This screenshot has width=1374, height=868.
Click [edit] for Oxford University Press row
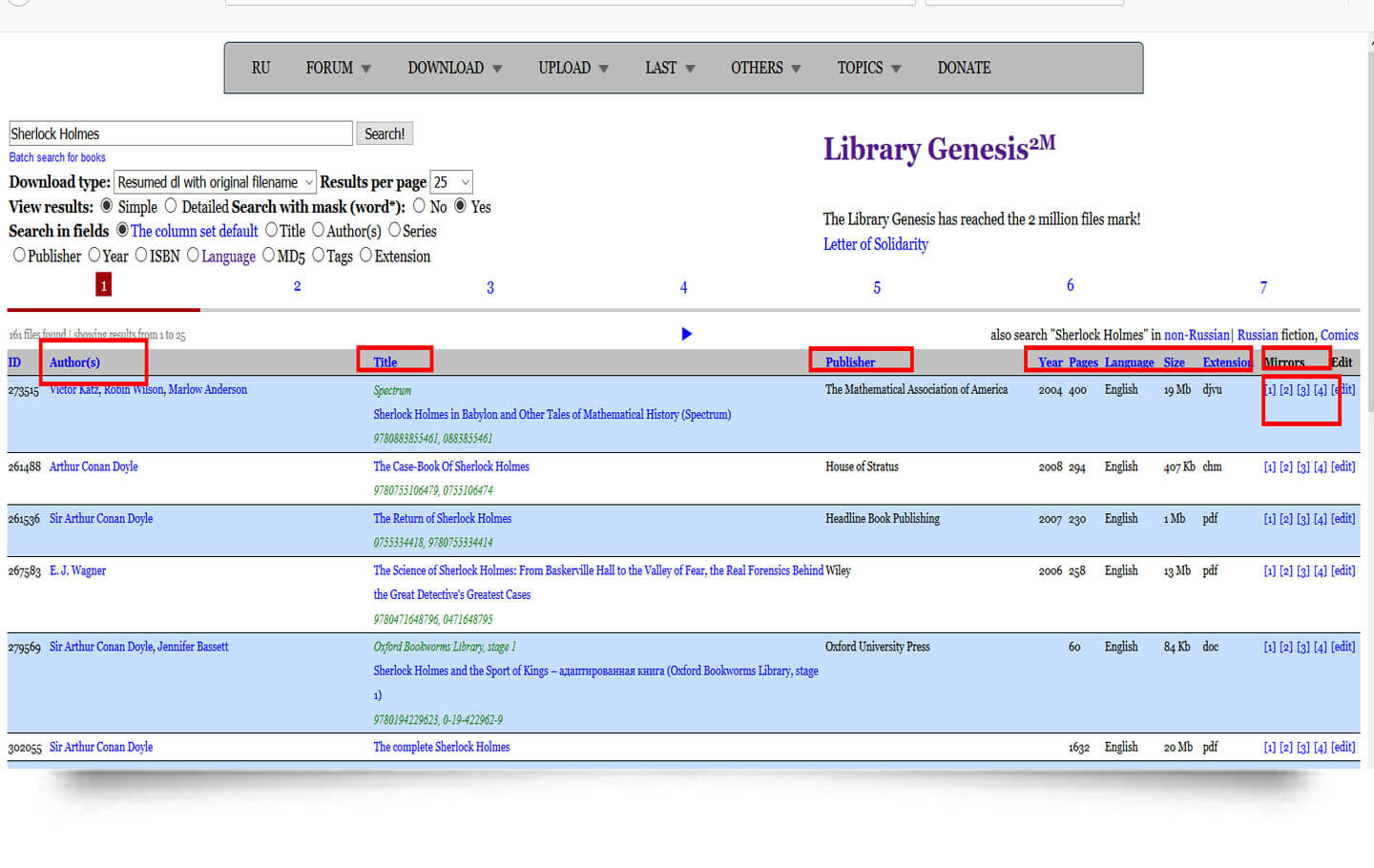coord(1343,647)
